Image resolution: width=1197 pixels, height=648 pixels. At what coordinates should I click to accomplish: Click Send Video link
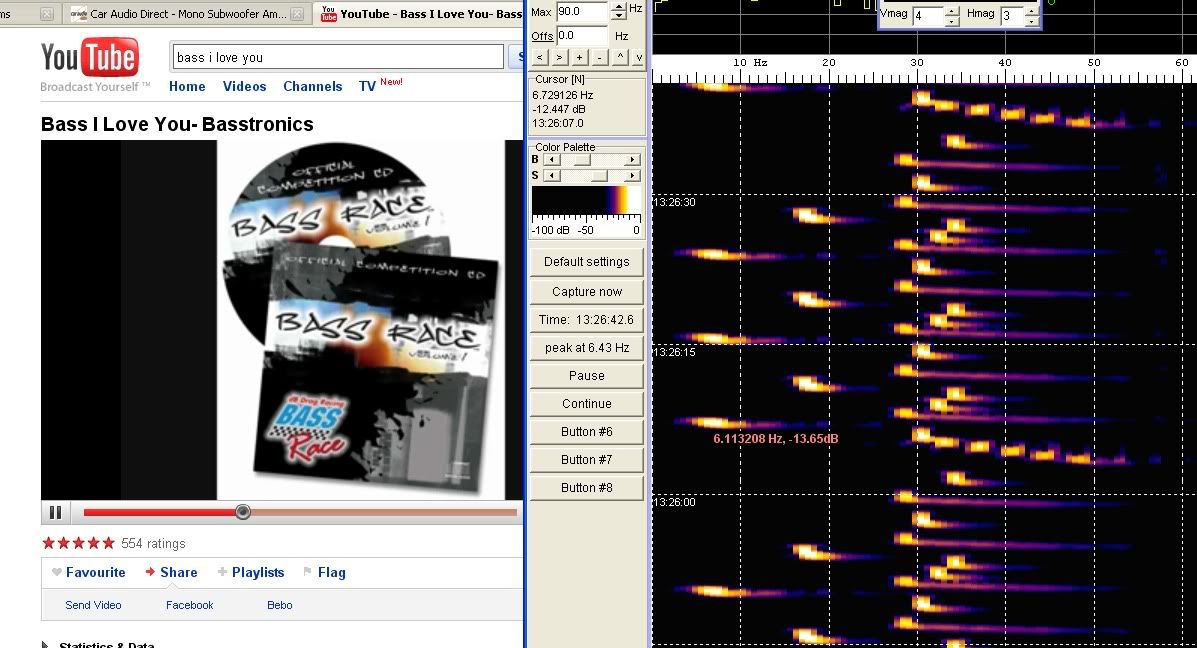coord(93,604)
